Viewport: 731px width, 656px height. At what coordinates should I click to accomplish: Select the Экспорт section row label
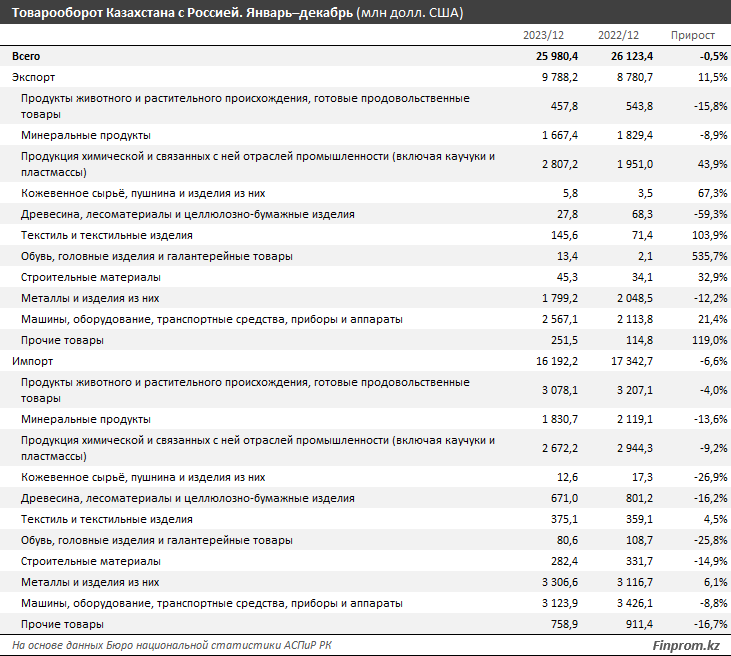click(33, 77)
